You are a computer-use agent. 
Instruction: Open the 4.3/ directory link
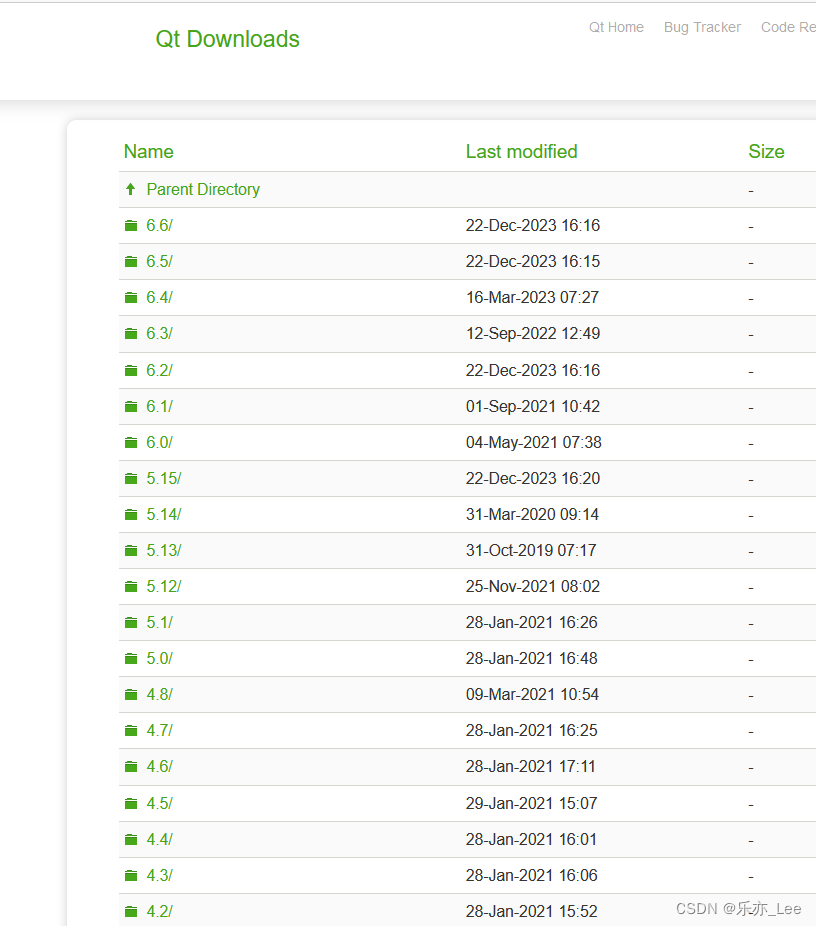click(159, 876)
